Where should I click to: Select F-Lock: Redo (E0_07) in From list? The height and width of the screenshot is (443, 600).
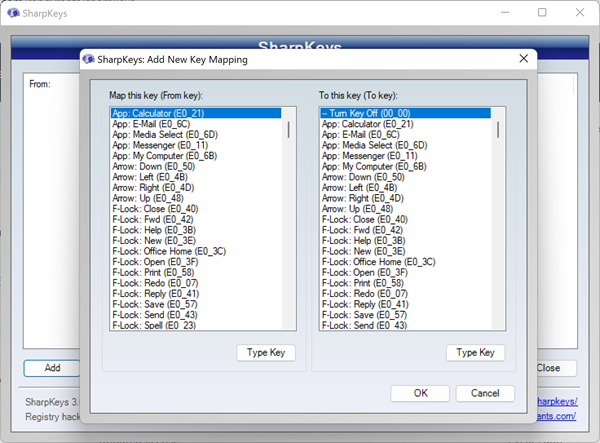(x=196, y=283)
